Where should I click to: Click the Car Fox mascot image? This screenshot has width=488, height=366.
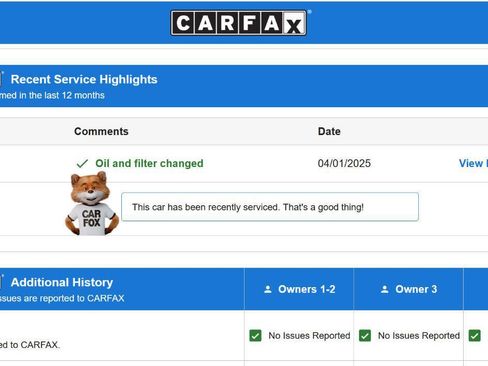pyautogui.click(x=92, y=204)
